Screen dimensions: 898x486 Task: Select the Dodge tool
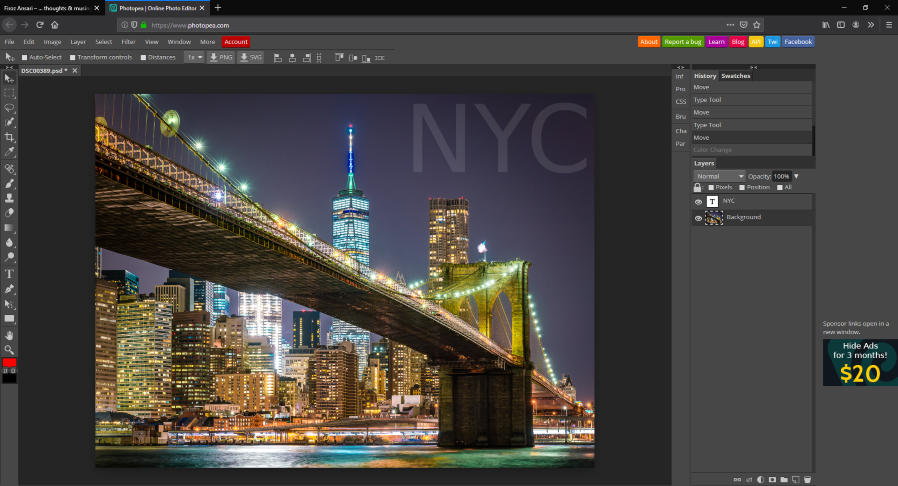[x=9, y=257]
